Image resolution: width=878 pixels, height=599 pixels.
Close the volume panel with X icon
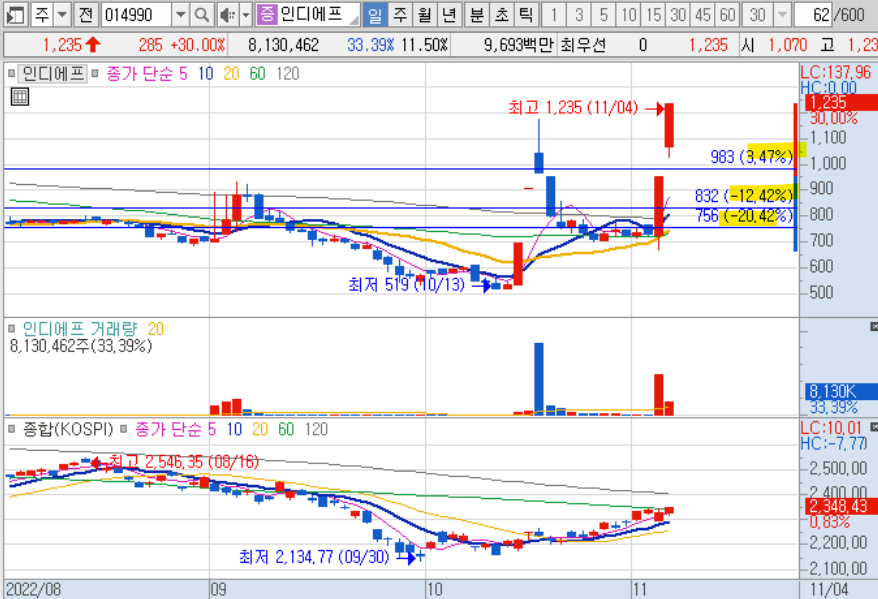point(874,326)
